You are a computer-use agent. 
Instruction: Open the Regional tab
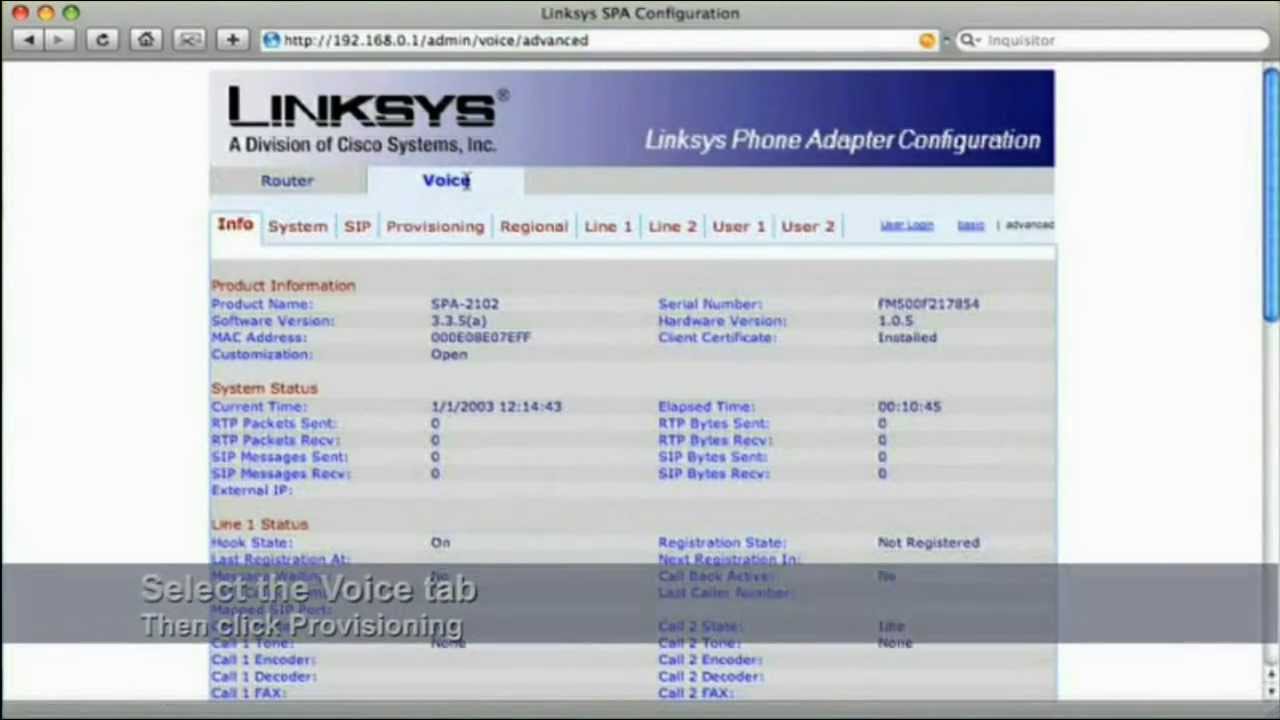point(534,227)
